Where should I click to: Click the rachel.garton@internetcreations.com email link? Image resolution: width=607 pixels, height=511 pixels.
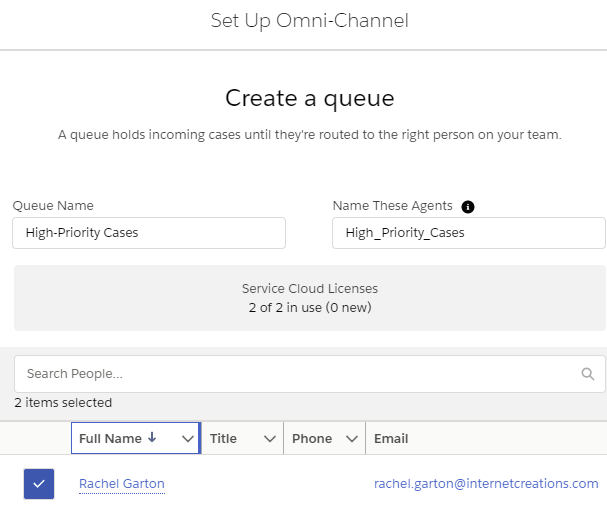click(486, 484)
